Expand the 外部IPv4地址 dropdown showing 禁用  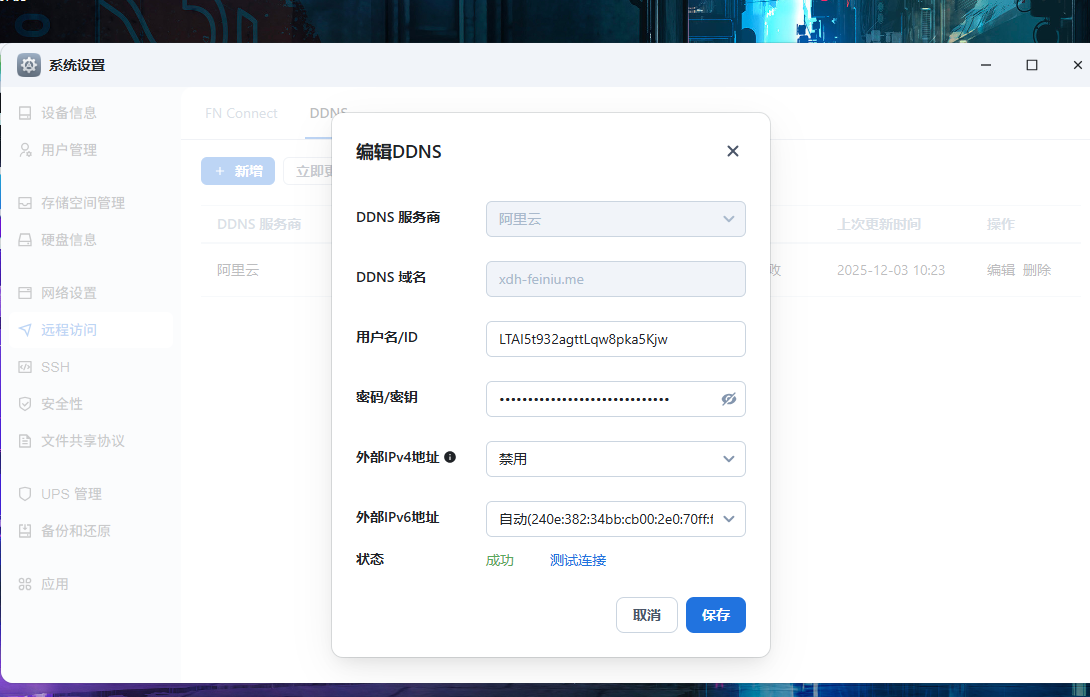[x=615, y=458]
